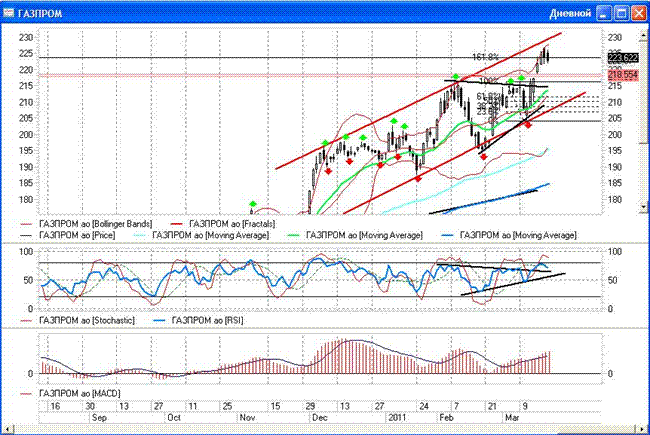Select the green Moving Average legend entry

tap(355, 235)
